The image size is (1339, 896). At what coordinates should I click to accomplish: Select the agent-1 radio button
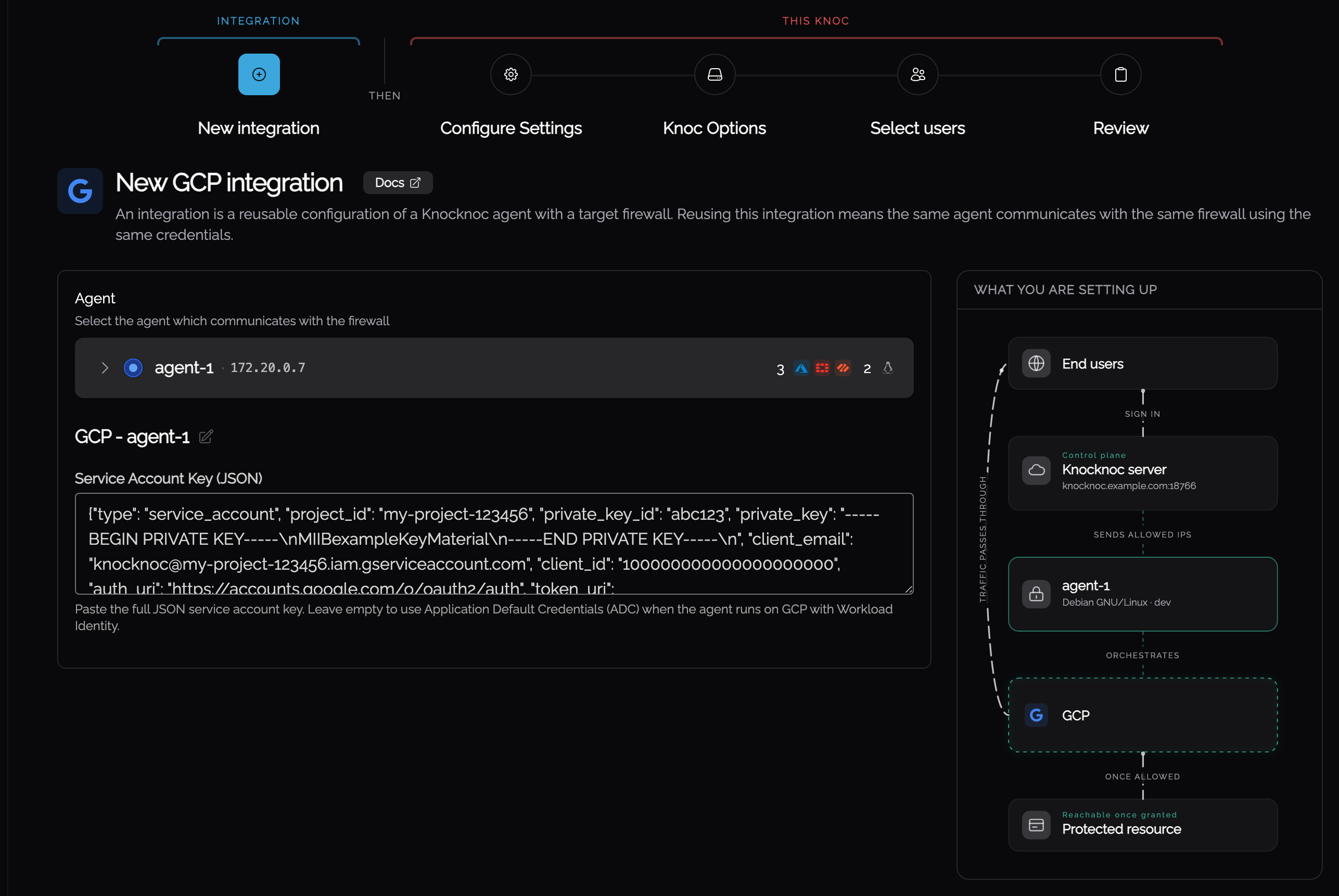point(133,368)
